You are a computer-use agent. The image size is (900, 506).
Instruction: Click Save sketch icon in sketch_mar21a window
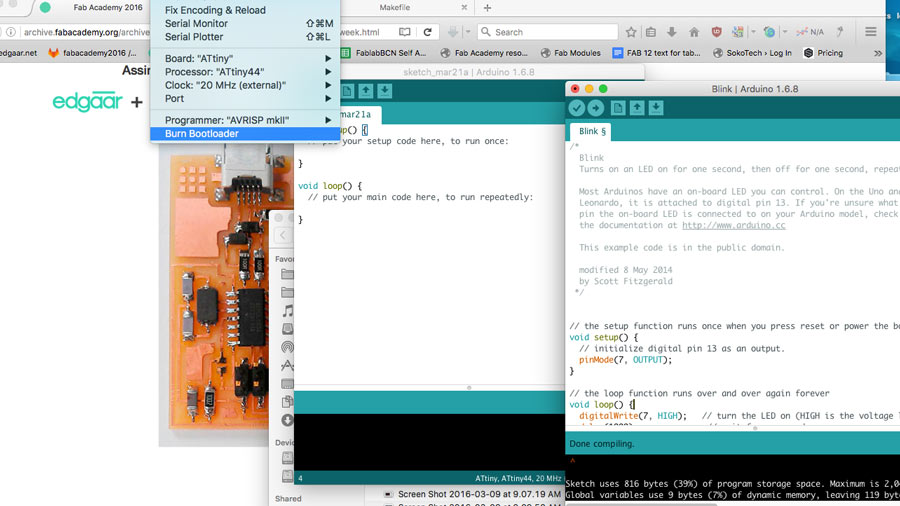[385, 91]
